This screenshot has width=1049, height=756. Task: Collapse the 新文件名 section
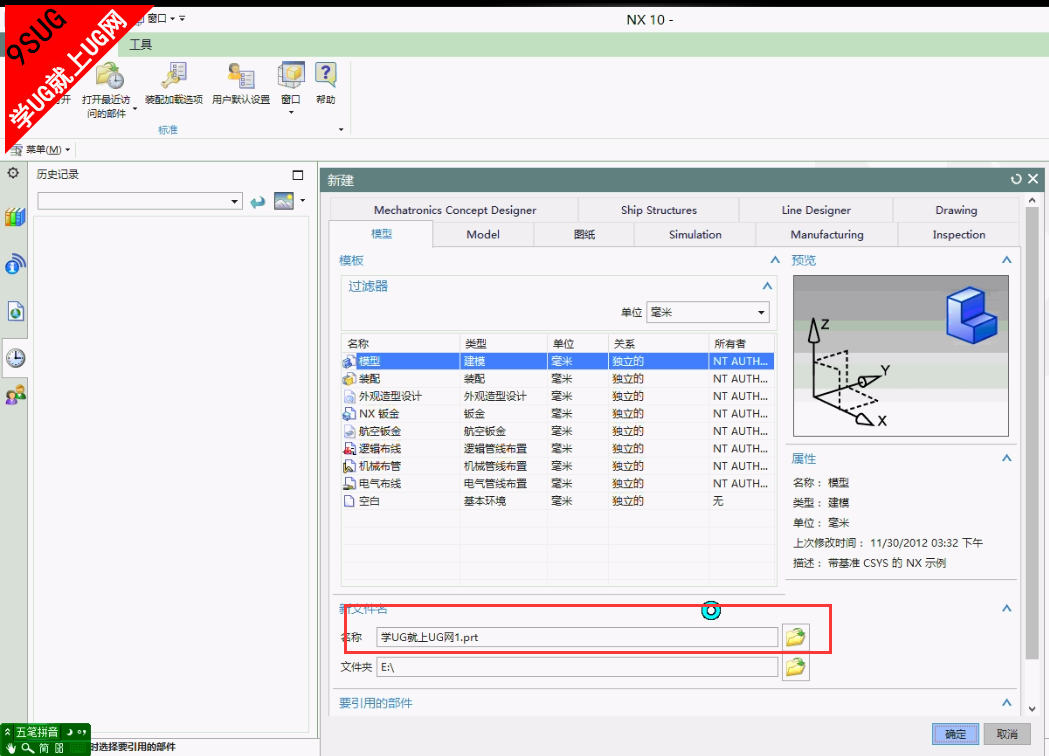pos(1006,609)
